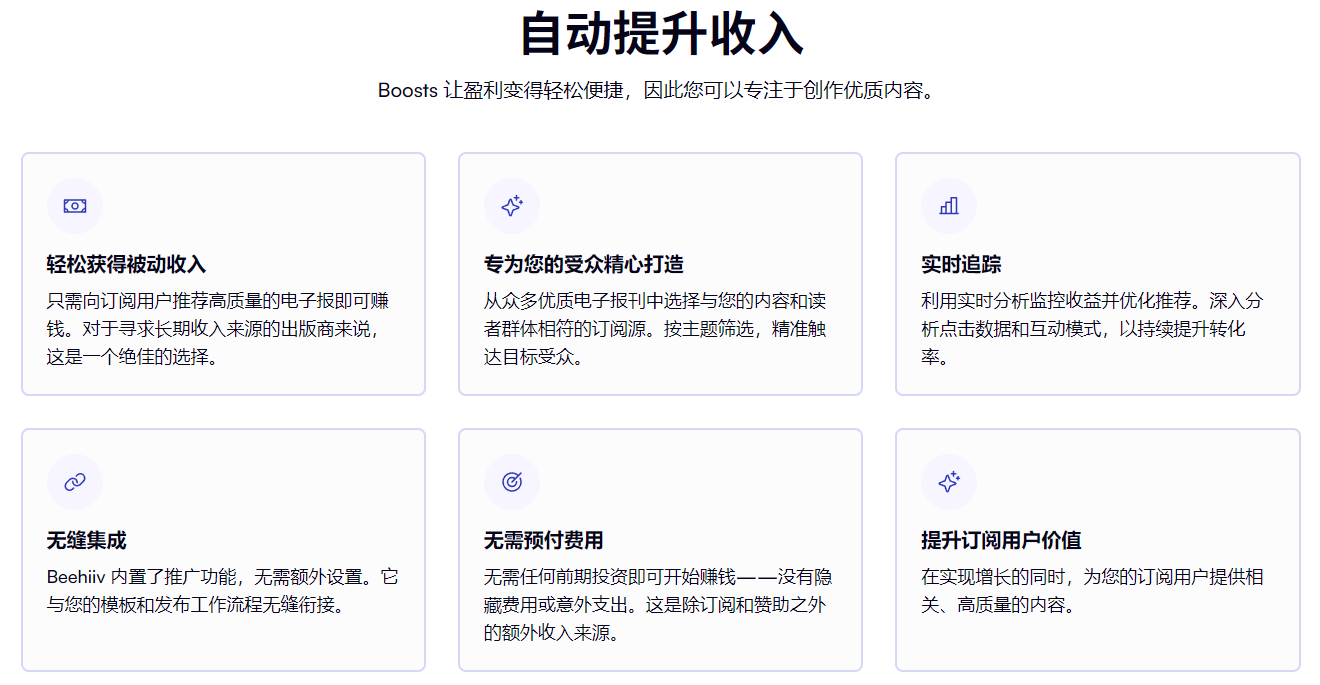Click the card title 无缝集成
The height and width of the screenshot is (685, 1320).
pos(87,540)
